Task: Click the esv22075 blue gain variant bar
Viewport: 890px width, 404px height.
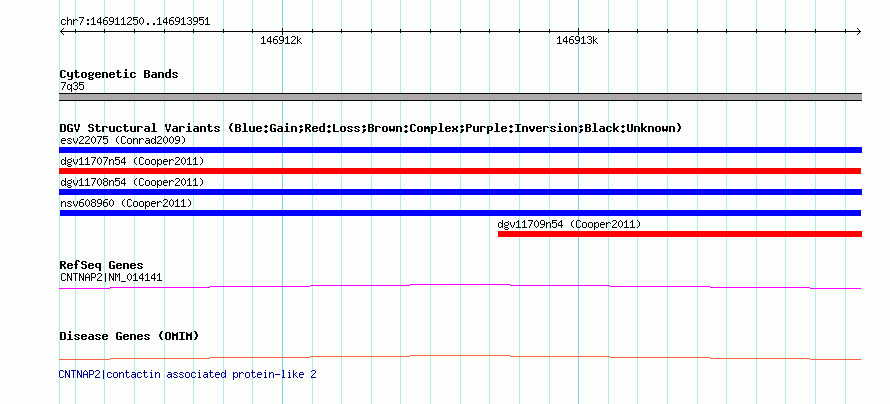Action: pyautogui.click(x=460, y=150)
